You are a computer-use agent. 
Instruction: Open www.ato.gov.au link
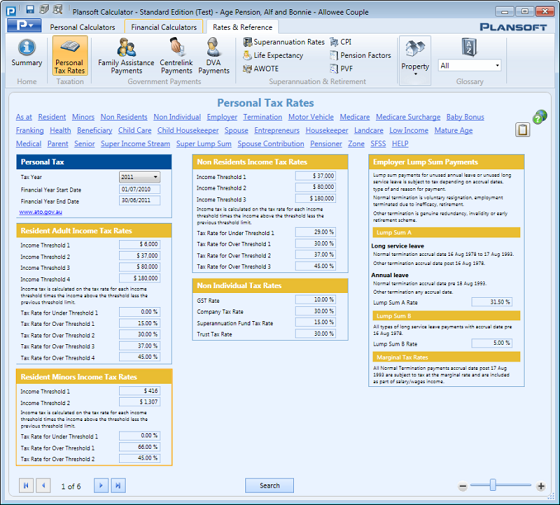coord(41,212)
